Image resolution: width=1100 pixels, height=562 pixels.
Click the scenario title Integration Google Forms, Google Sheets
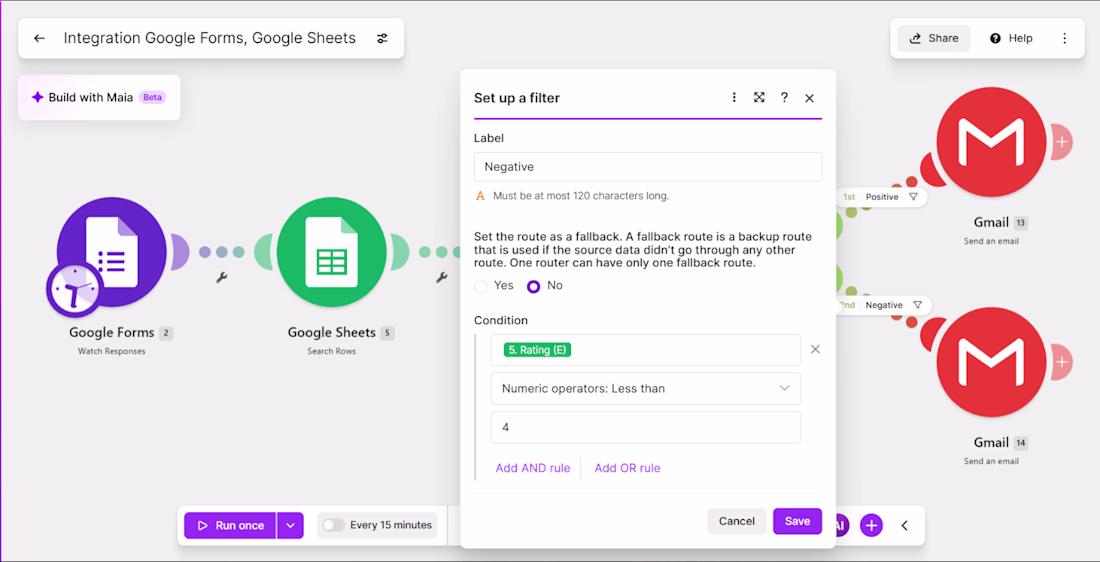point(210,39)
